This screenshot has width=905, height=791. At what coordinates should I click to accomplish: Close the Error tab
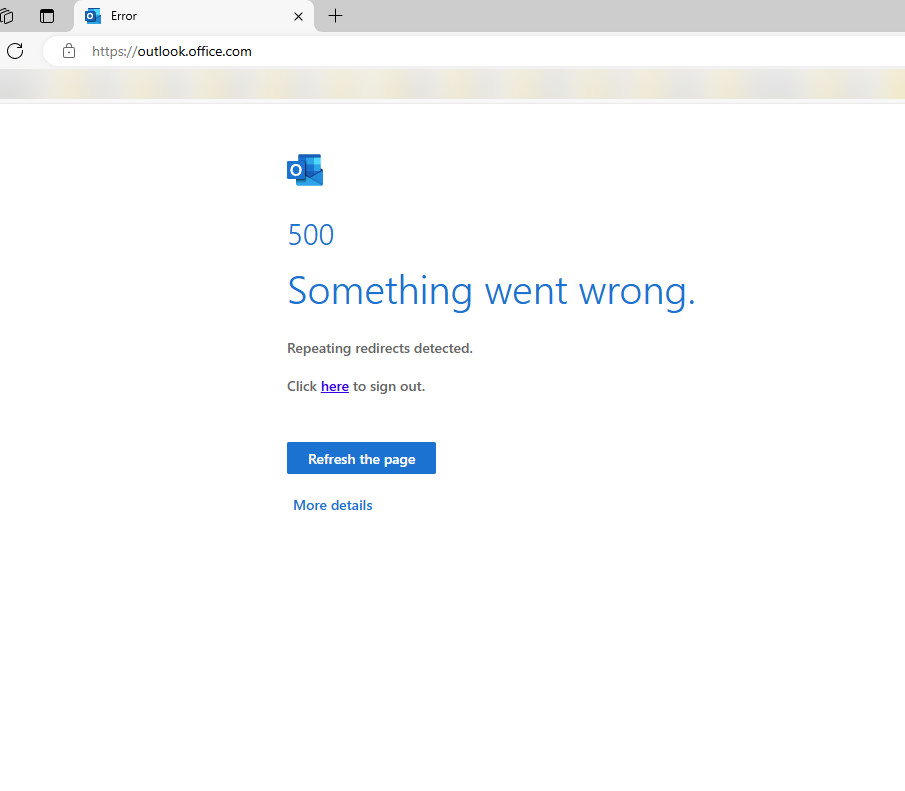click(x=298, y=16)
